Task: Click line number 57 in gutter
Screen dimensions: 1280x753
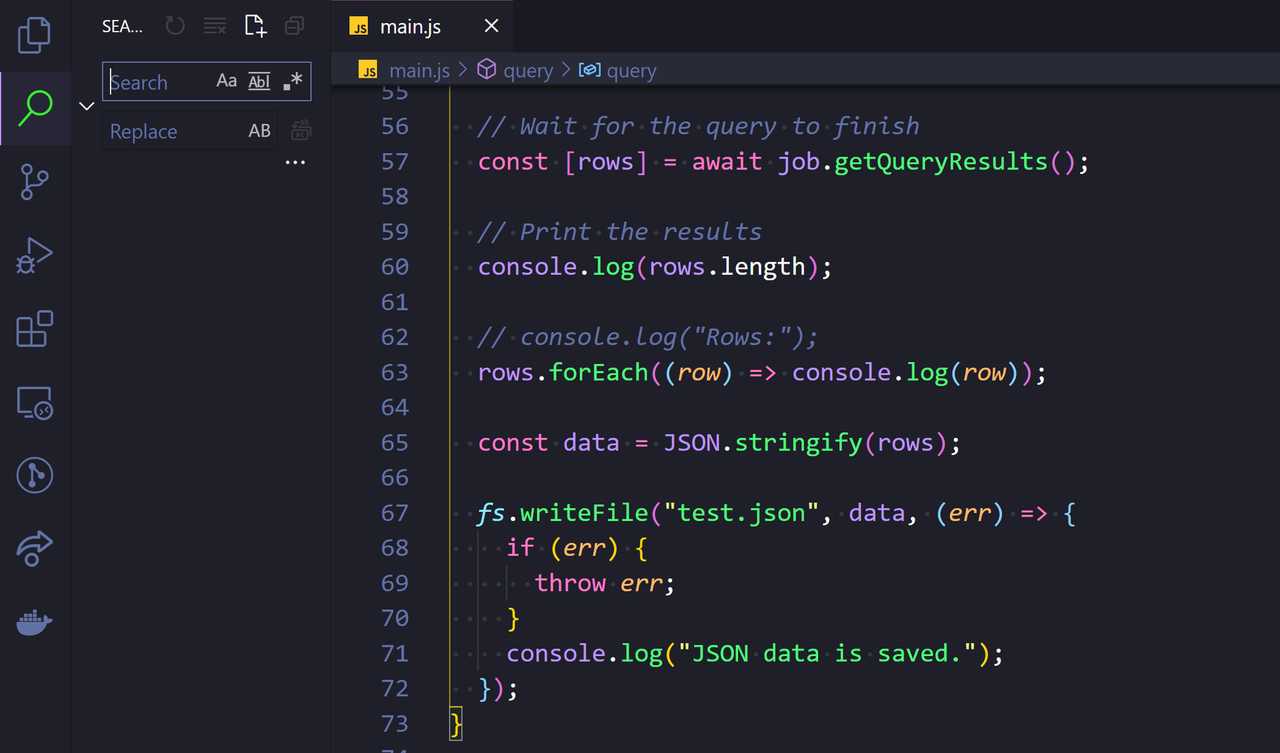Action: 395,161
